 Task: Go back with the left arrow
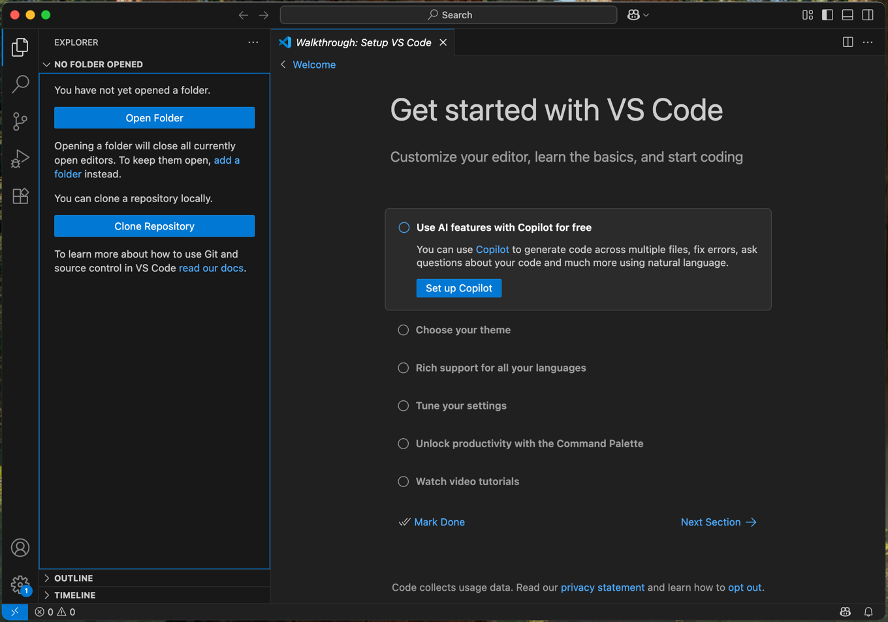pos(244,15)
